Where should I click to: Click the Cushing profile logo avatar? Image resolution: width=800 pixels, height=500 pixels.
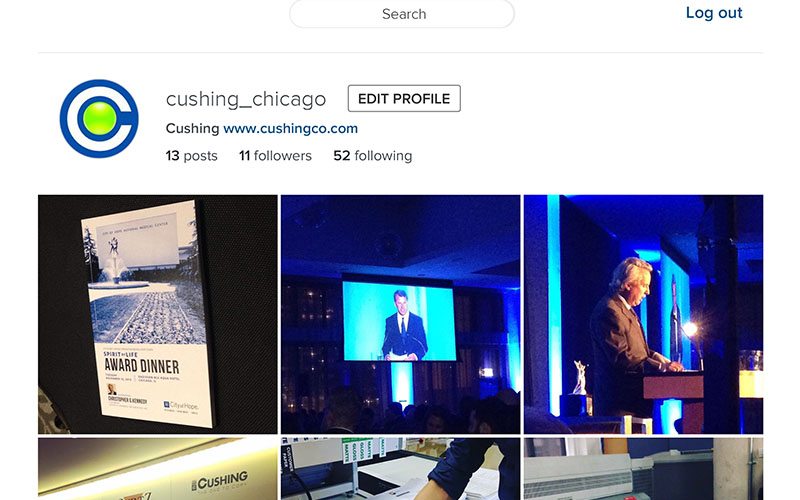coord(99,118)
